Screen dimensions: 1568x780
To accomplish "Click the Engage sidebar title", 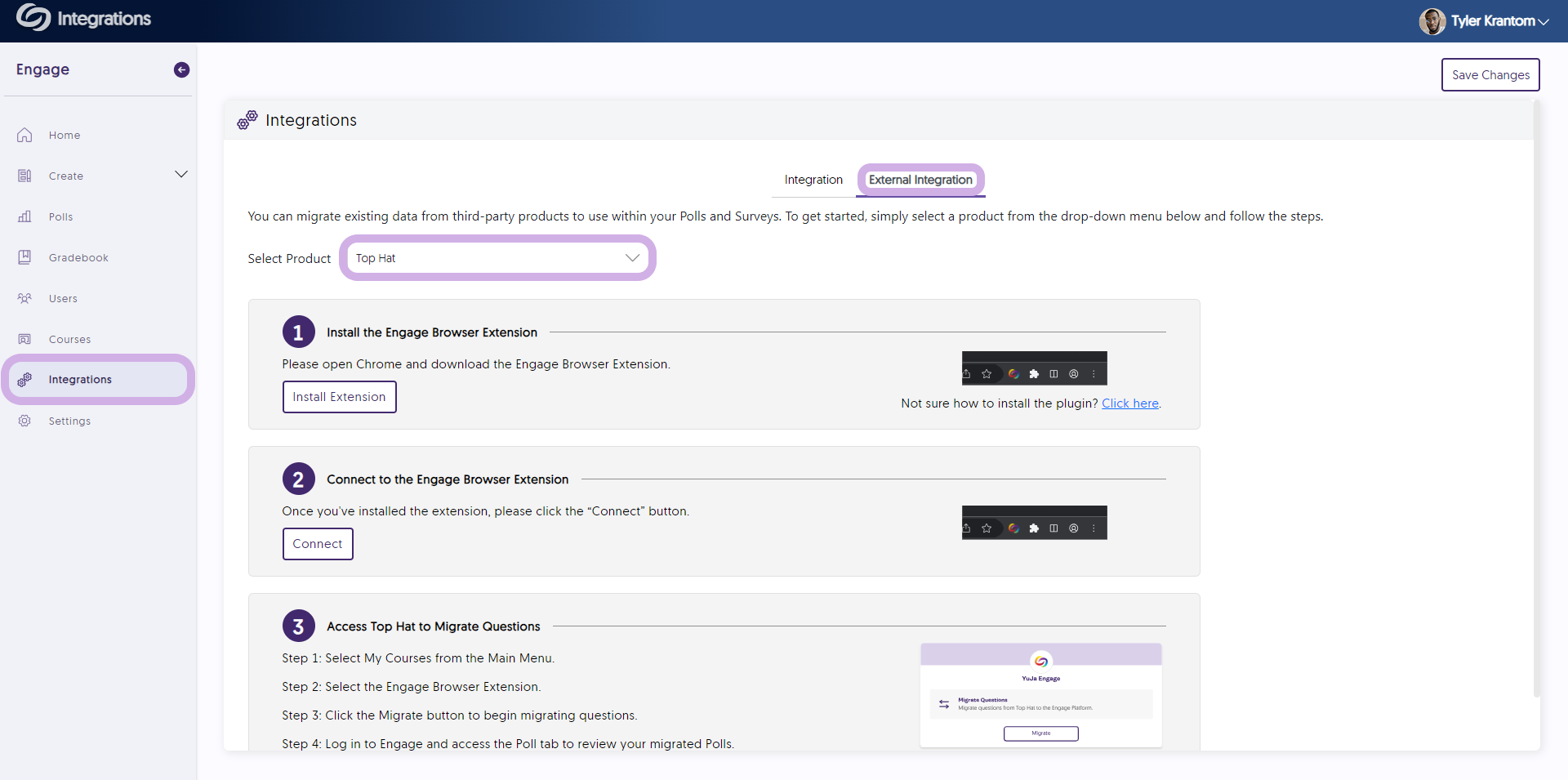I will 42,69.
